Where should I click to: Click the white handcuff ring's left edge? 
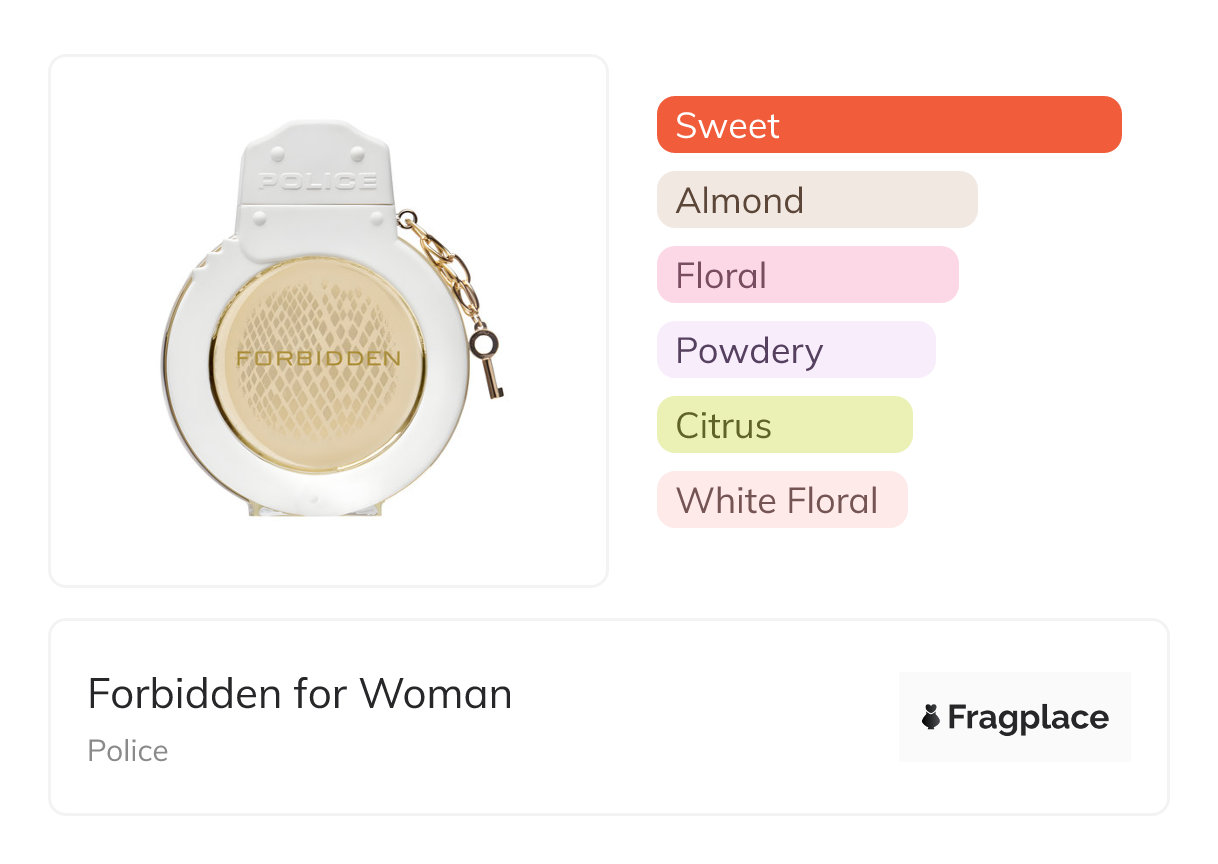point(180,360)
